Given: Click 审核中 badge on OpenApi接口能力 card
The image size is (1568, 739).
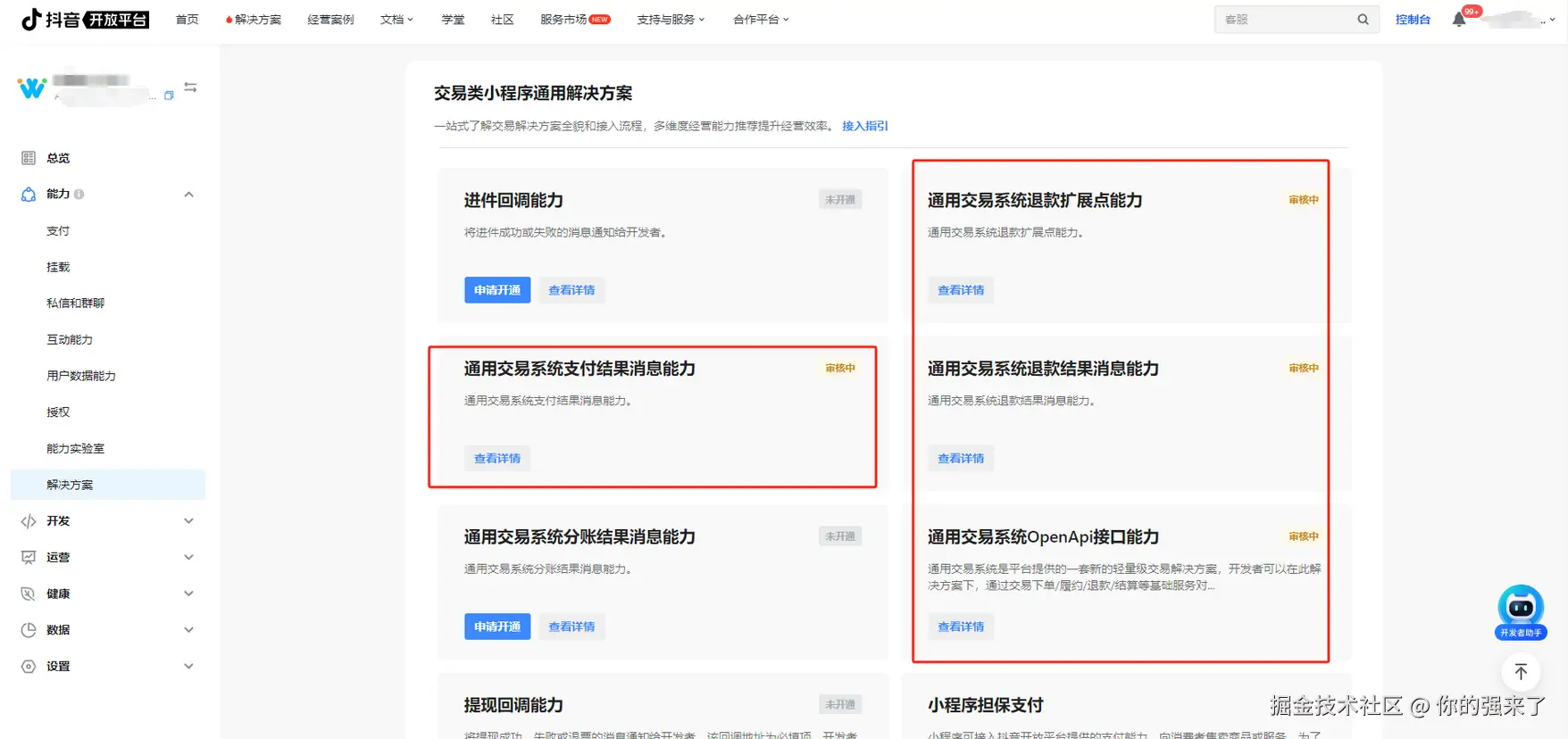Looking at the screenshot, I should coord(1303,536).
